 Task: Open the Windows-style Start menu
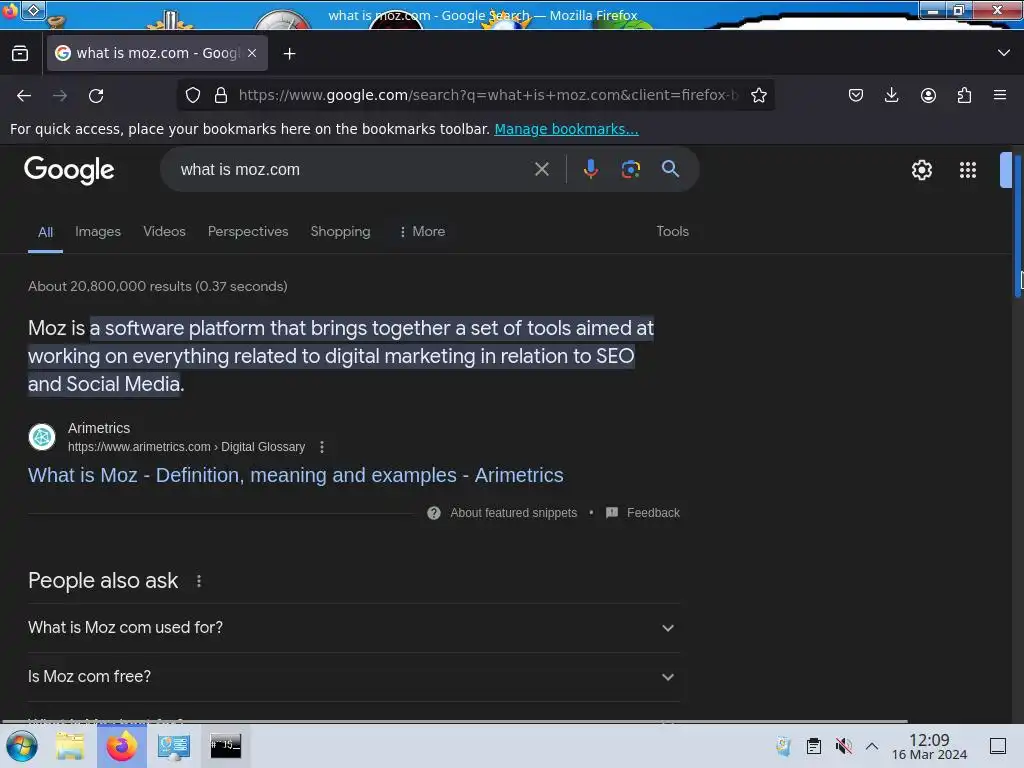tap(22, 746)
